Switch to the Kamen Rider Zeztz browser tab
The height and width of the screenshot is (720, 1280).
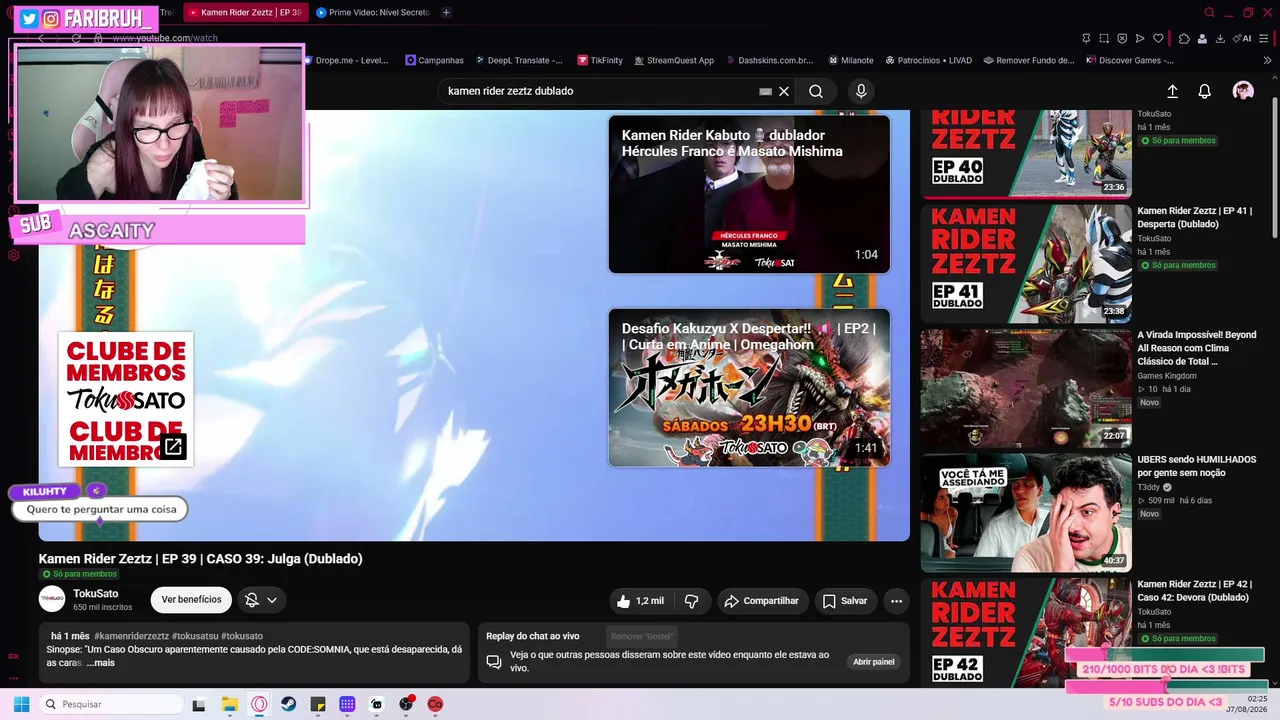[x=245, y=12]
